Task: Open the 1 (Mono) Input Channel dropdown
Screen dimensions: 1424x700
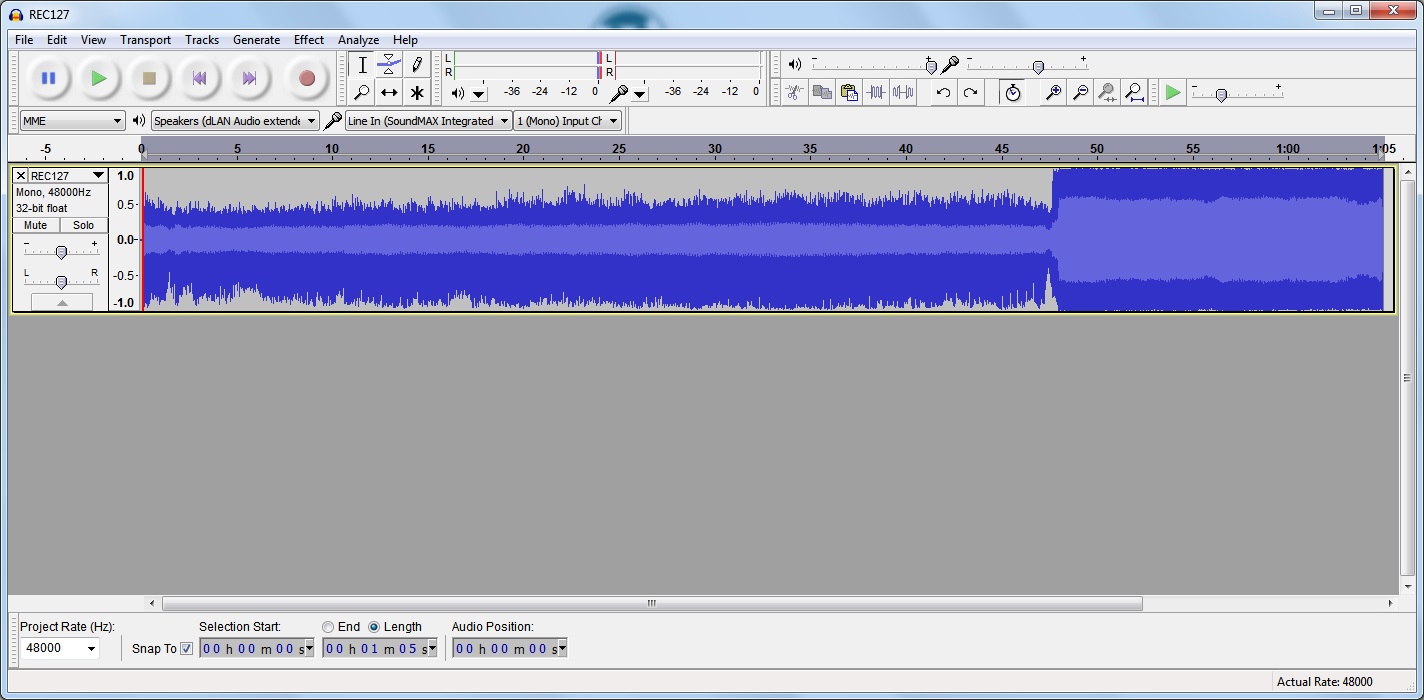Action: 568,121
